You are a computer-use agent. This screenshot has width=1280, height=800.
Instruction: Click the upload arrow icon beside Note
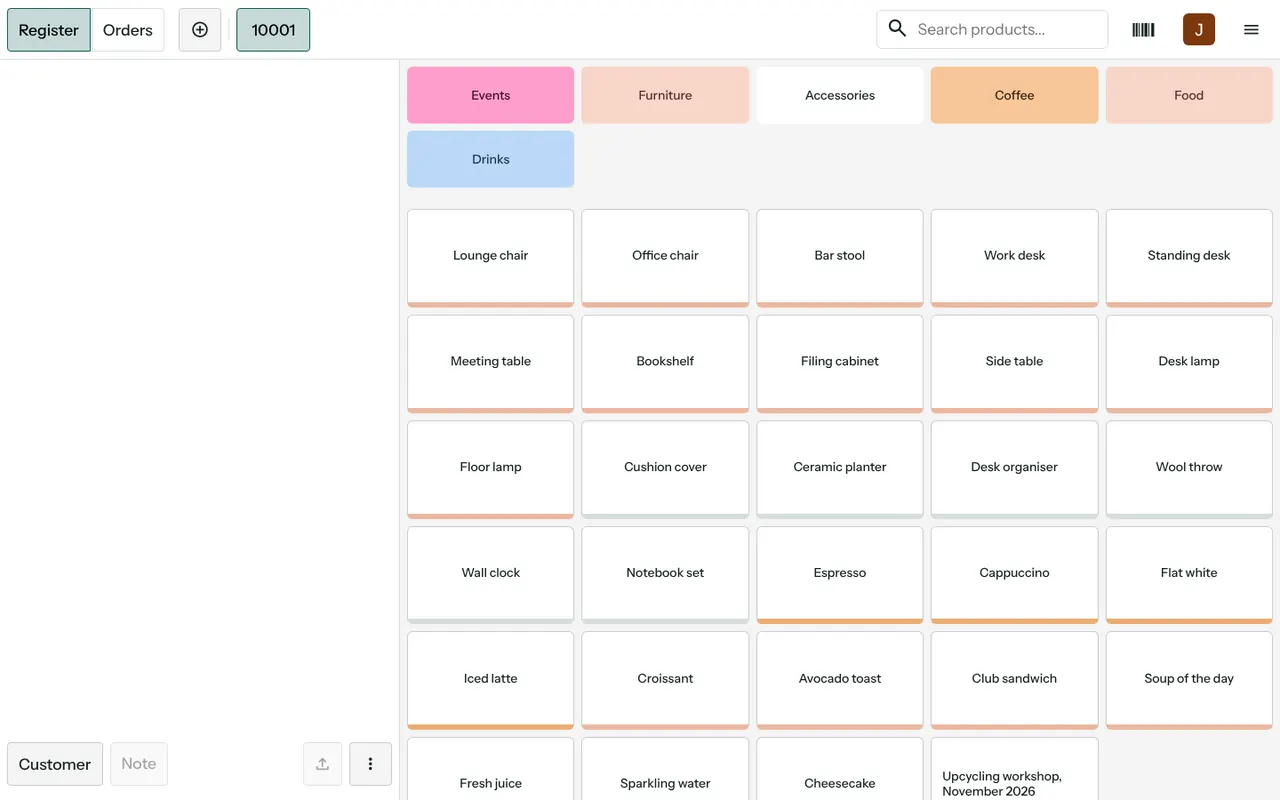pyautogui.click(x=322, y=764)
